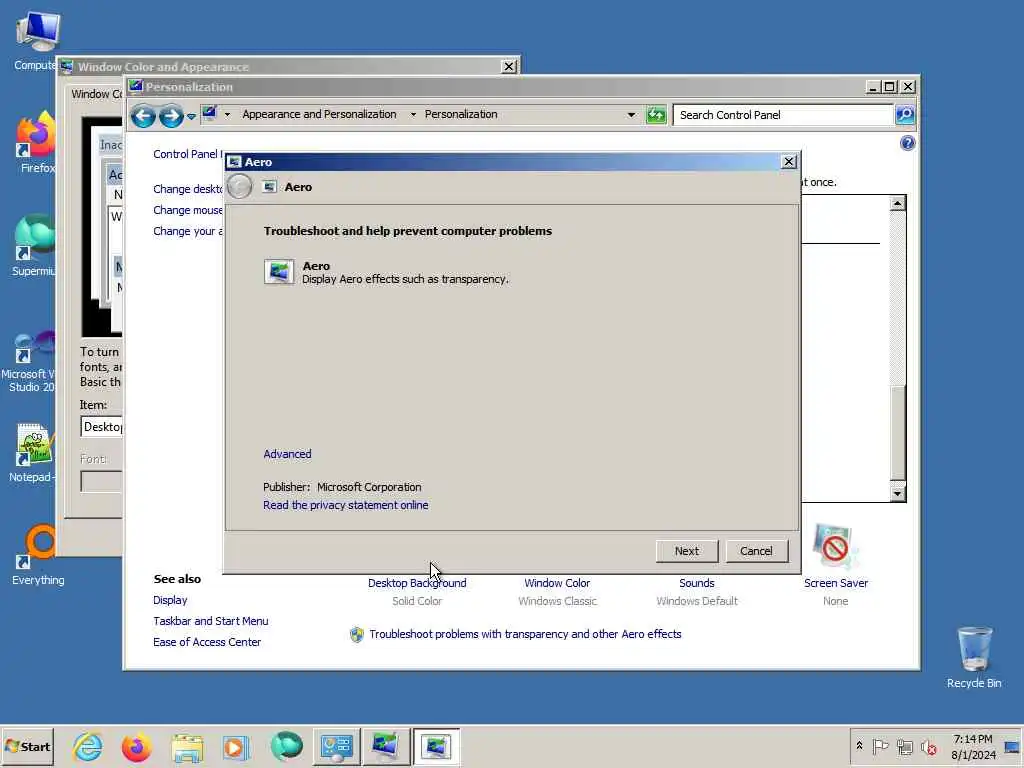Open the Screen Saver link text
Image resolution: width=1024 pixels, height=768 pixels.
[x=836, y=583]
